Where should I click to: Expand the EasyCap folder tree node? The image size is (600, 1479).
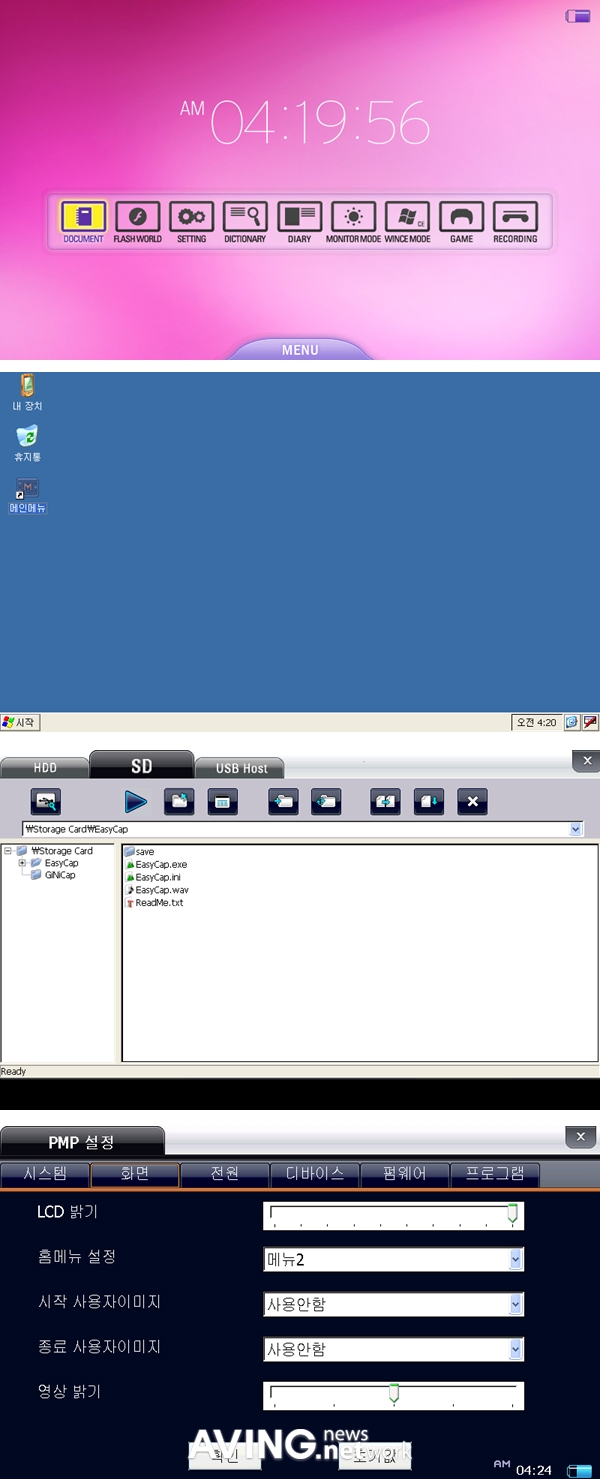point(22,863)
